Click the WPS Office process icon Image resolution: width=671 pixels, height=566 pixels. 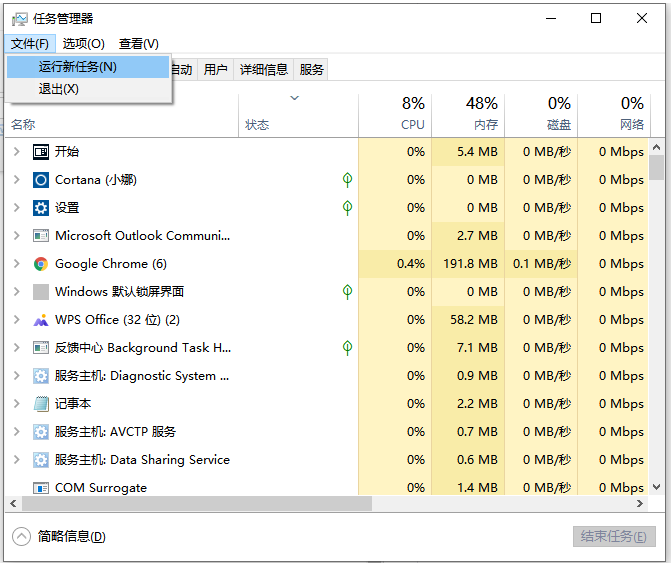(x=41, y=320)
